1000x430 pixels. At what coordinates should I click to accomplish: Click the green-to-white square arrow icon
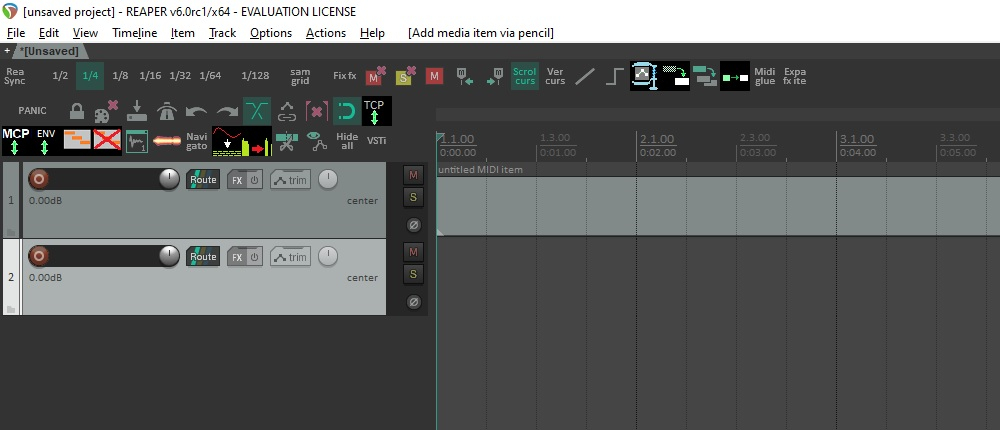[735, 76]
